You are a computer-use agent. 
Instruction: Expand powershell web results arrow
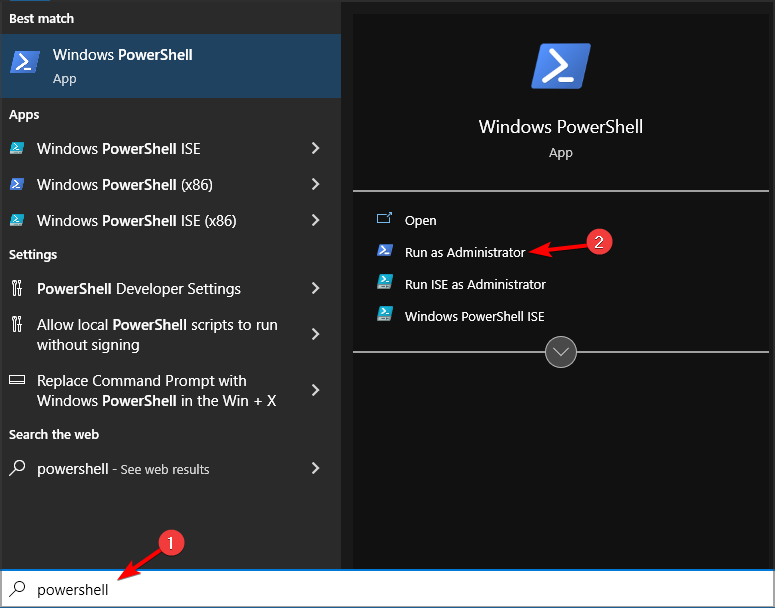click(x=315, y=469)
